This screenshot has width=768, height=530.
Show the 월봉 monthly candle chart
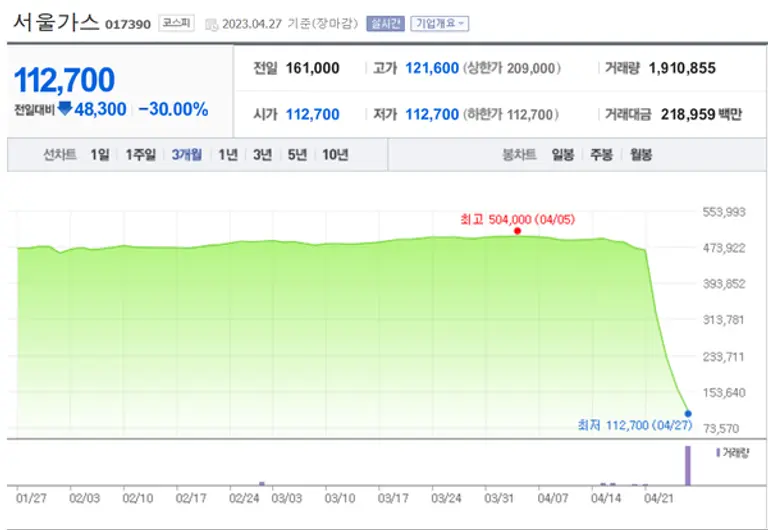pyautogui.click(x=639, y=155)
